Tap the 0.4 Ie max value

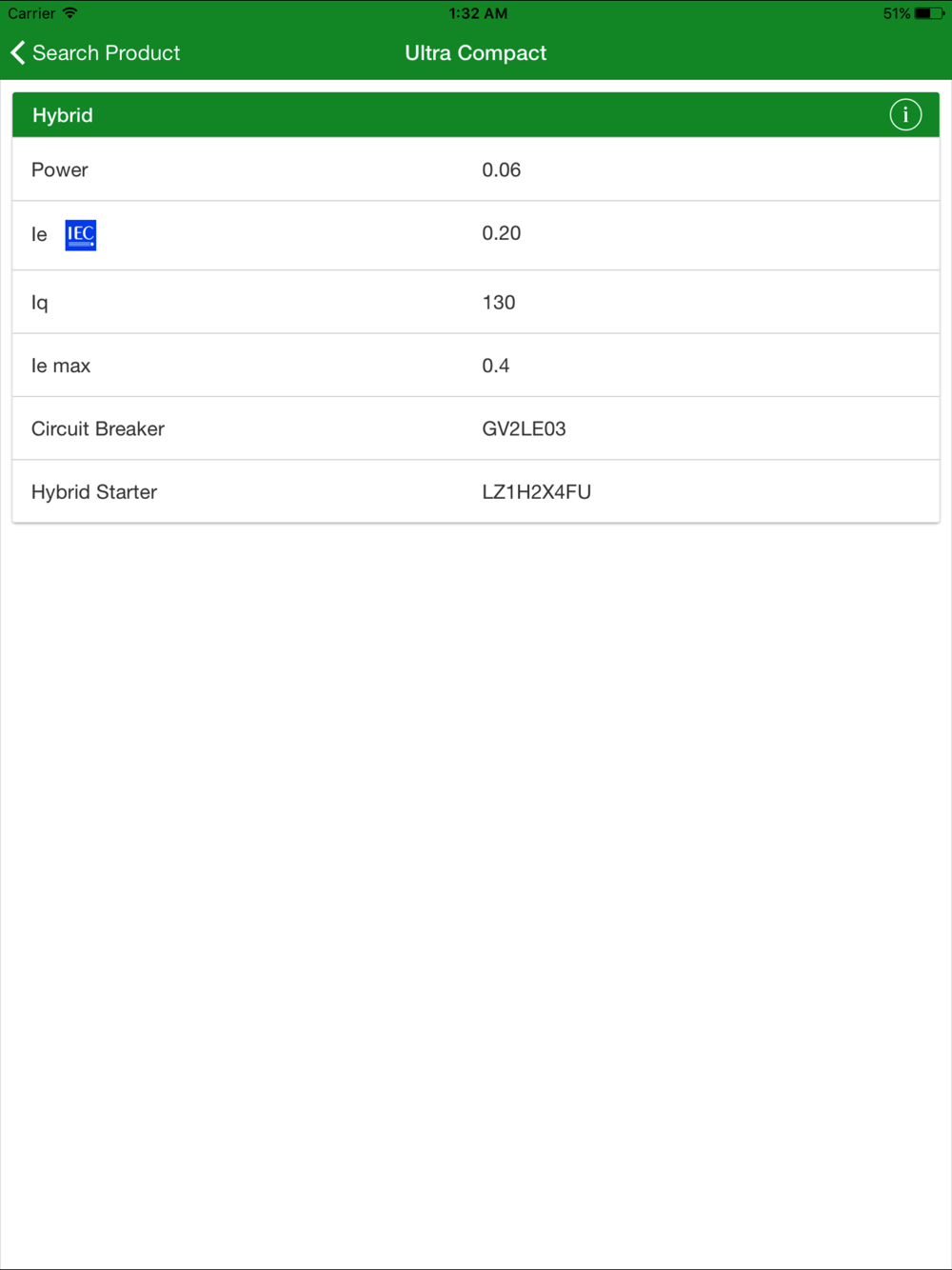[x=496, y=366]
